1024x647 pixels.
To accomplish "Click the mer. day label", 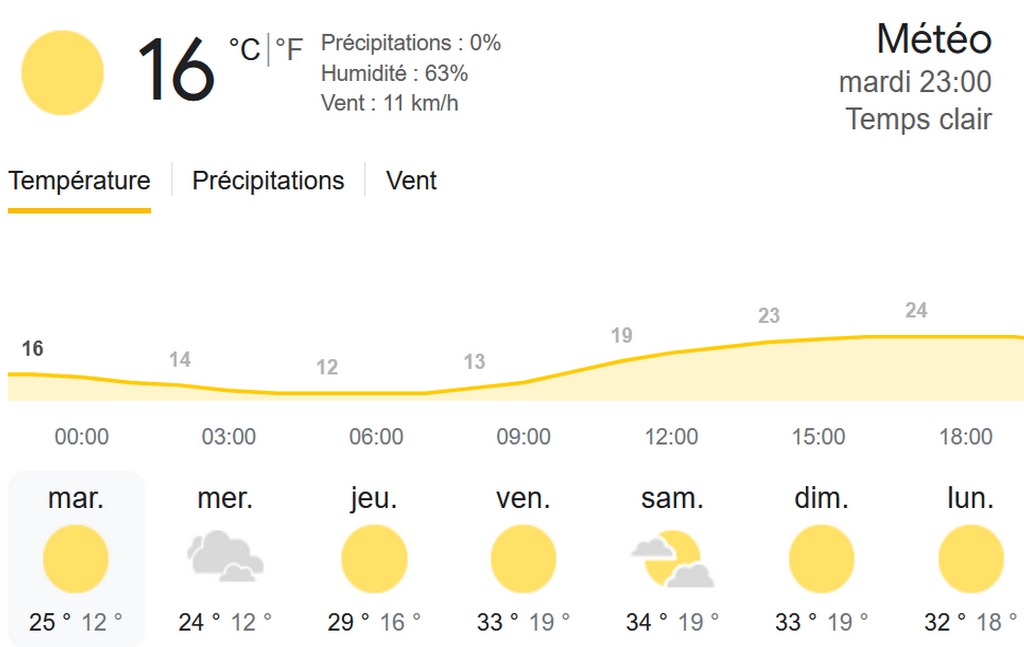I will click(225, 498).
